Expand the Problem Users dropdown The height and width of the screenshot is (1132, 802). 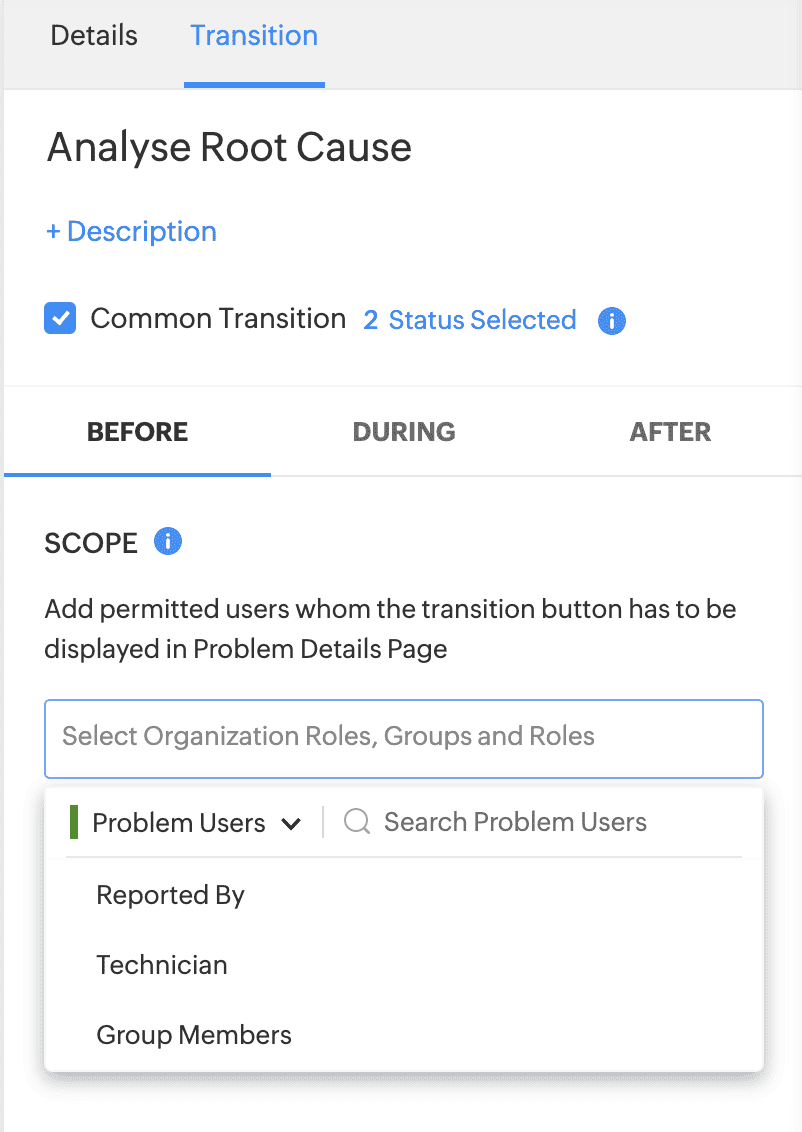click(195, 823)
